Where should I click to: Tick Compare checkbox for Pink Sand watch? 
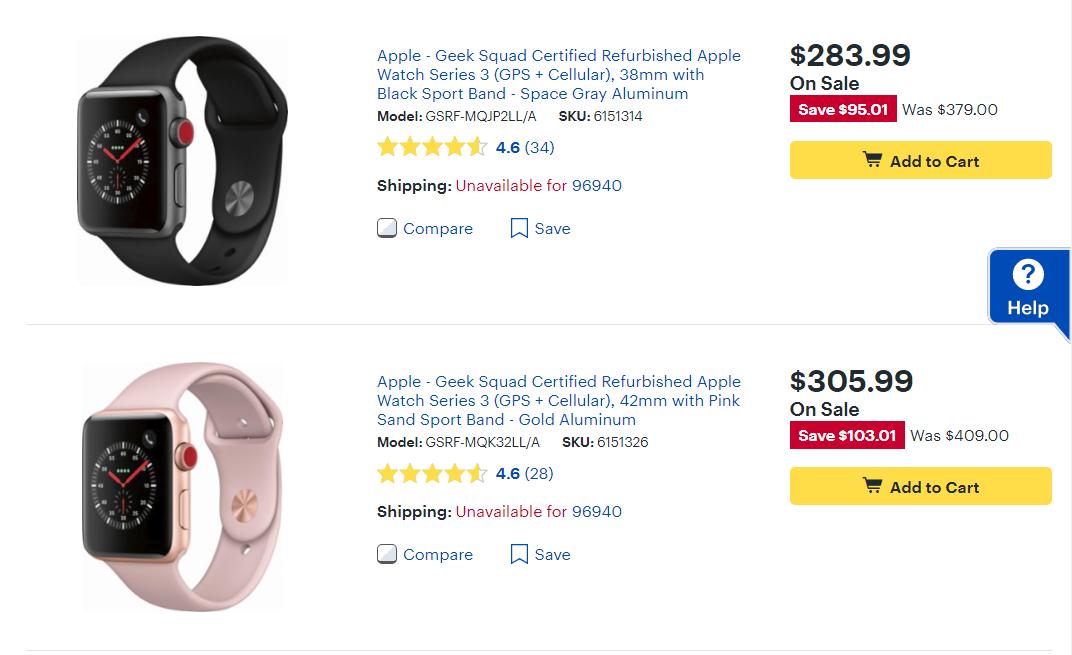click(387, 554)
